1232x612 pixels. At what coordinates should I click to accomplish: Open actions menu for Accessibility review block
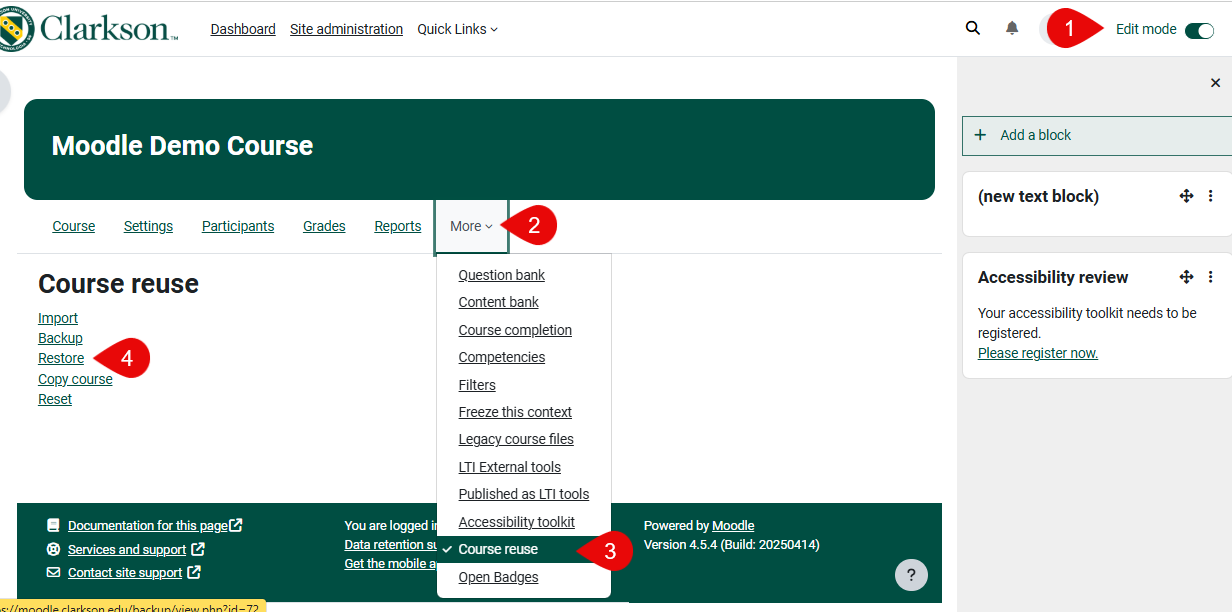(x=1210, y=277)
